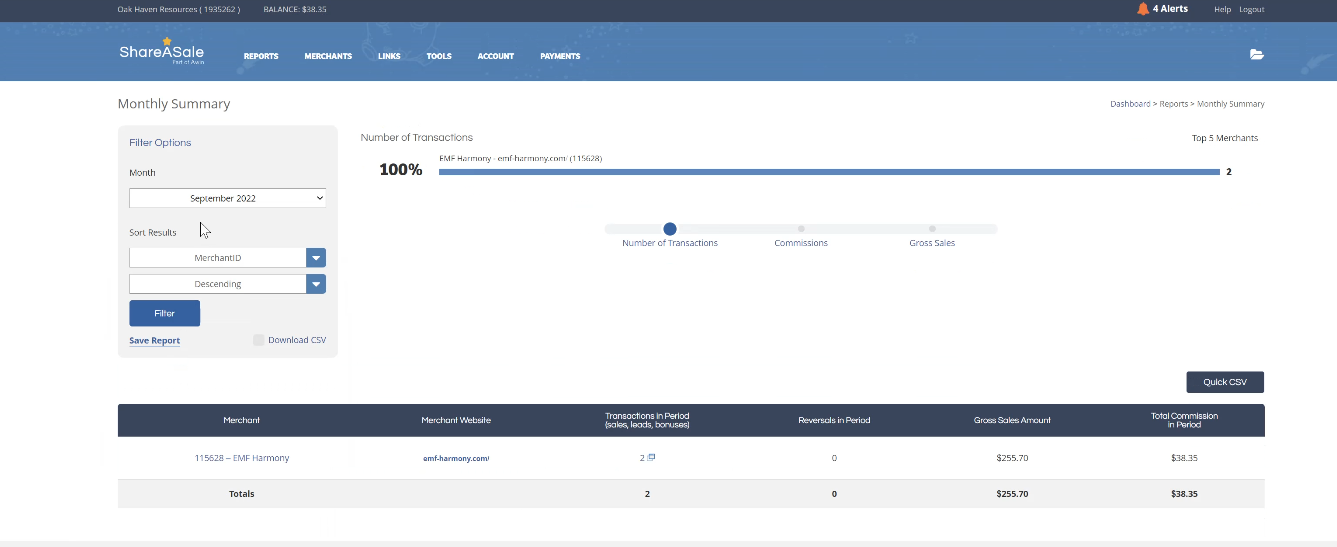The height and width of the screenshot is (547, 1337).
Task: Open the TOOLS menu
Action: coord(439,56)
